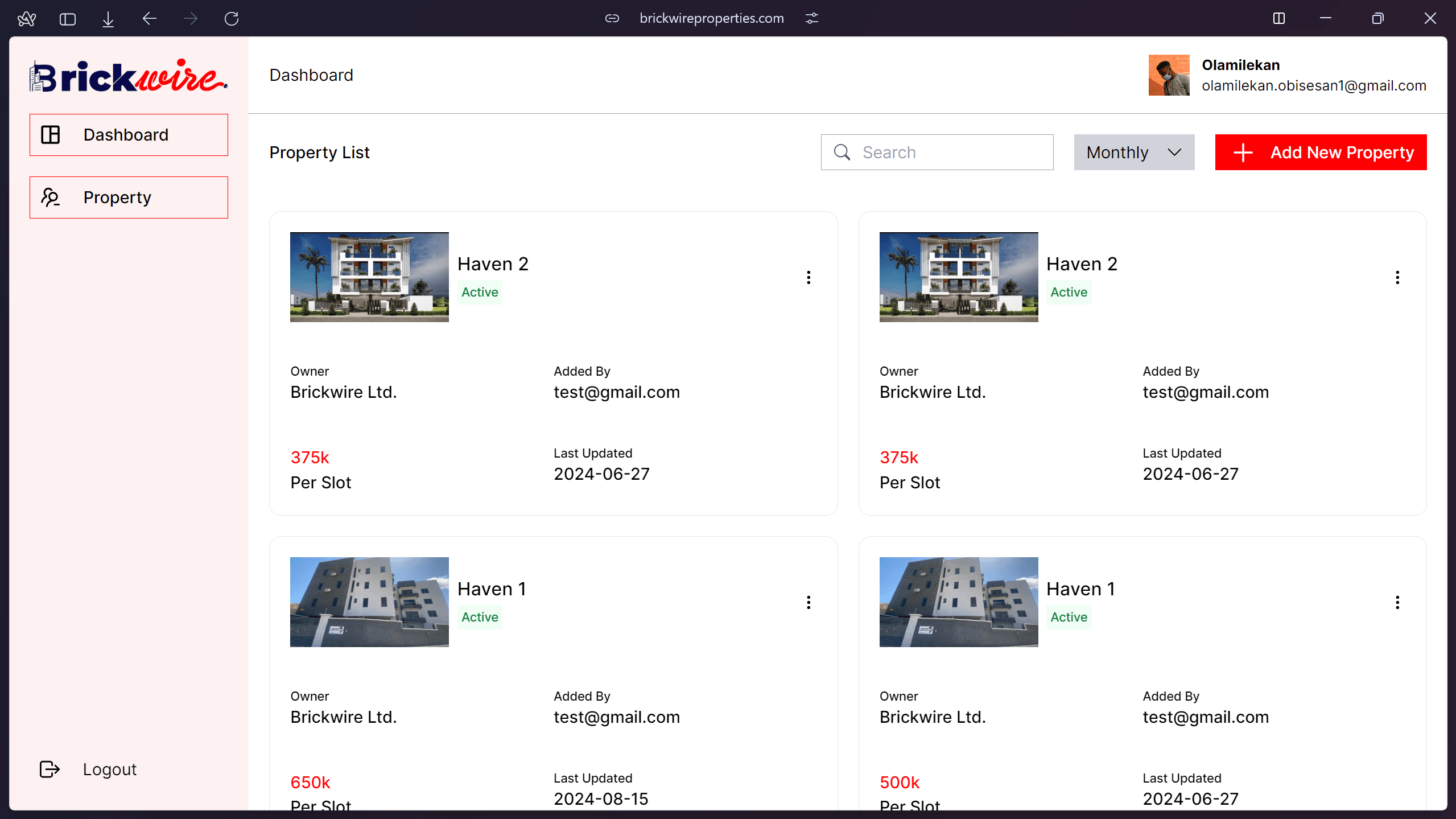Click the magnifier icon in the search box

coord(842,152)
